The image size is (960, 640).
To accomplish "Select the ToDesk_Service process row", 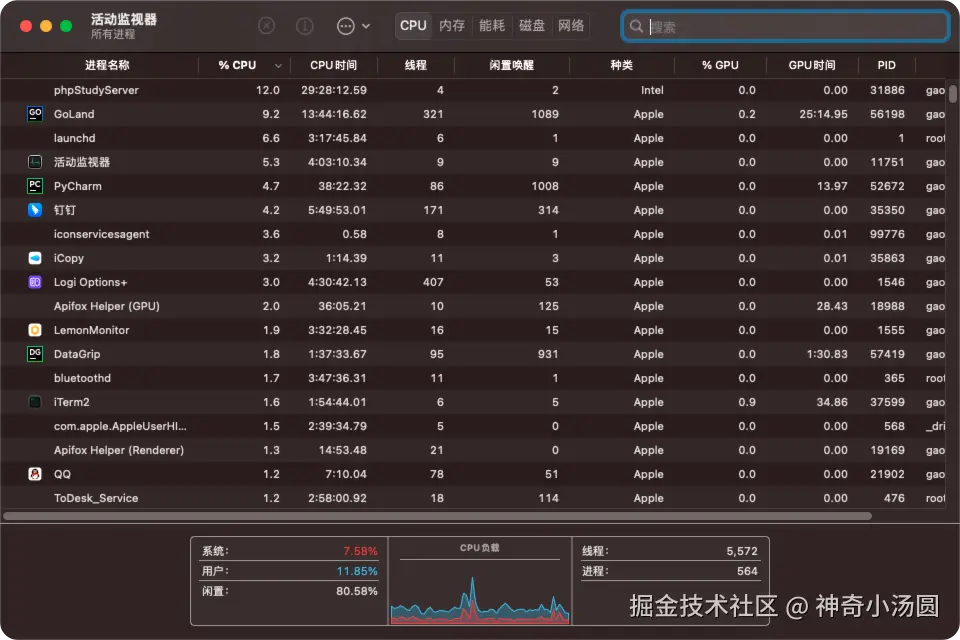I will (x=473, y=498).
